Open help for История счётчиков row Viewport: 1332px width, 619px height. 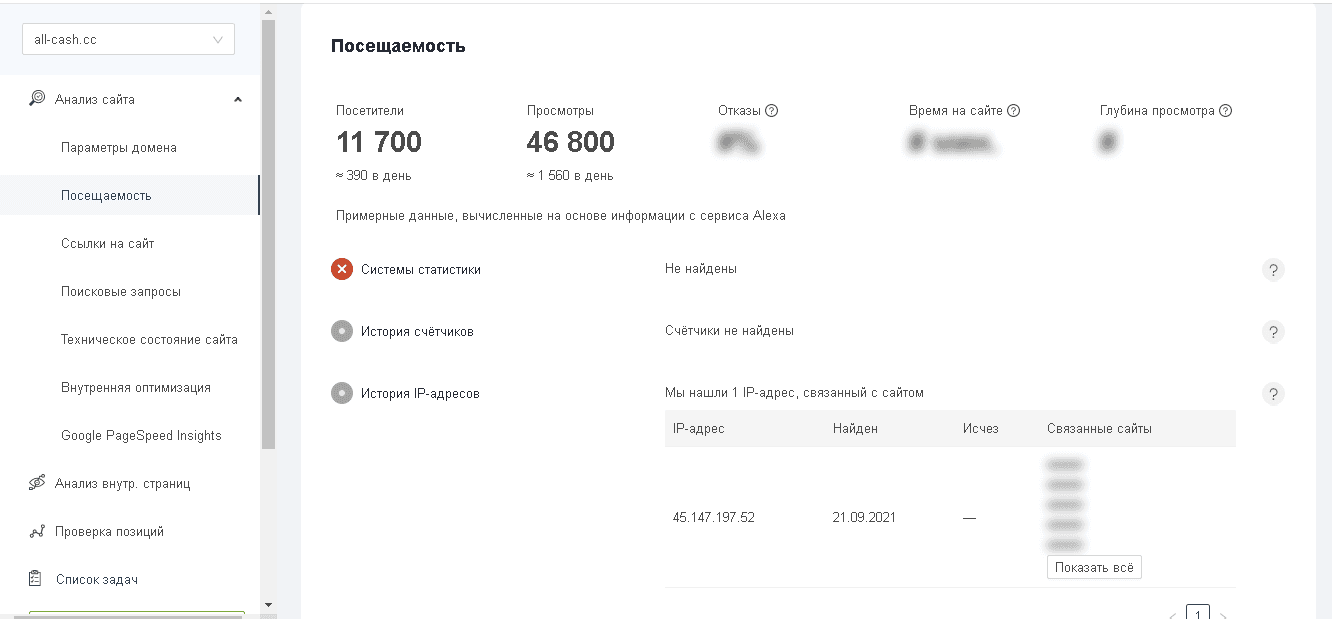[x=1272, y=332]
